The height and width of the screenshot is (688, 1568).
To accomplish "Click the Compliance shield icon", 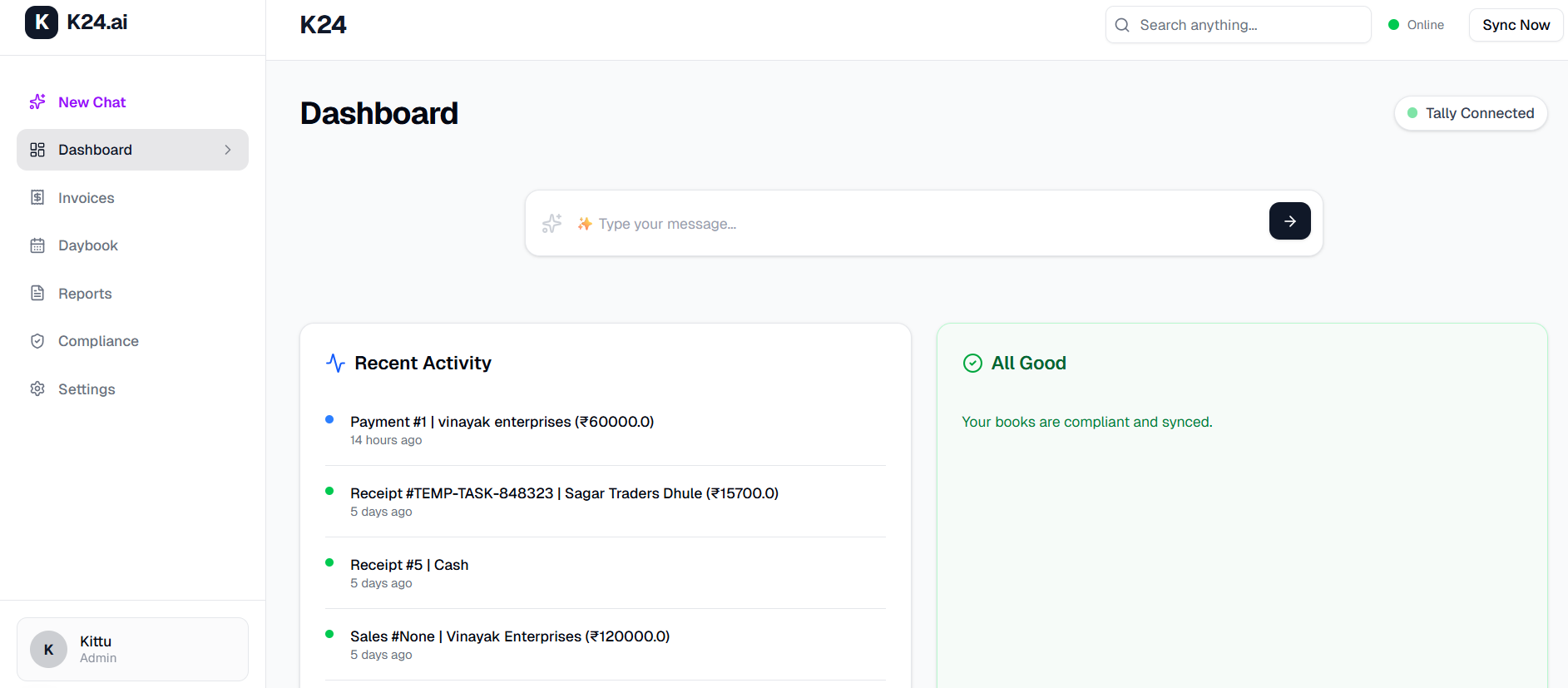I will coord(37,341).
